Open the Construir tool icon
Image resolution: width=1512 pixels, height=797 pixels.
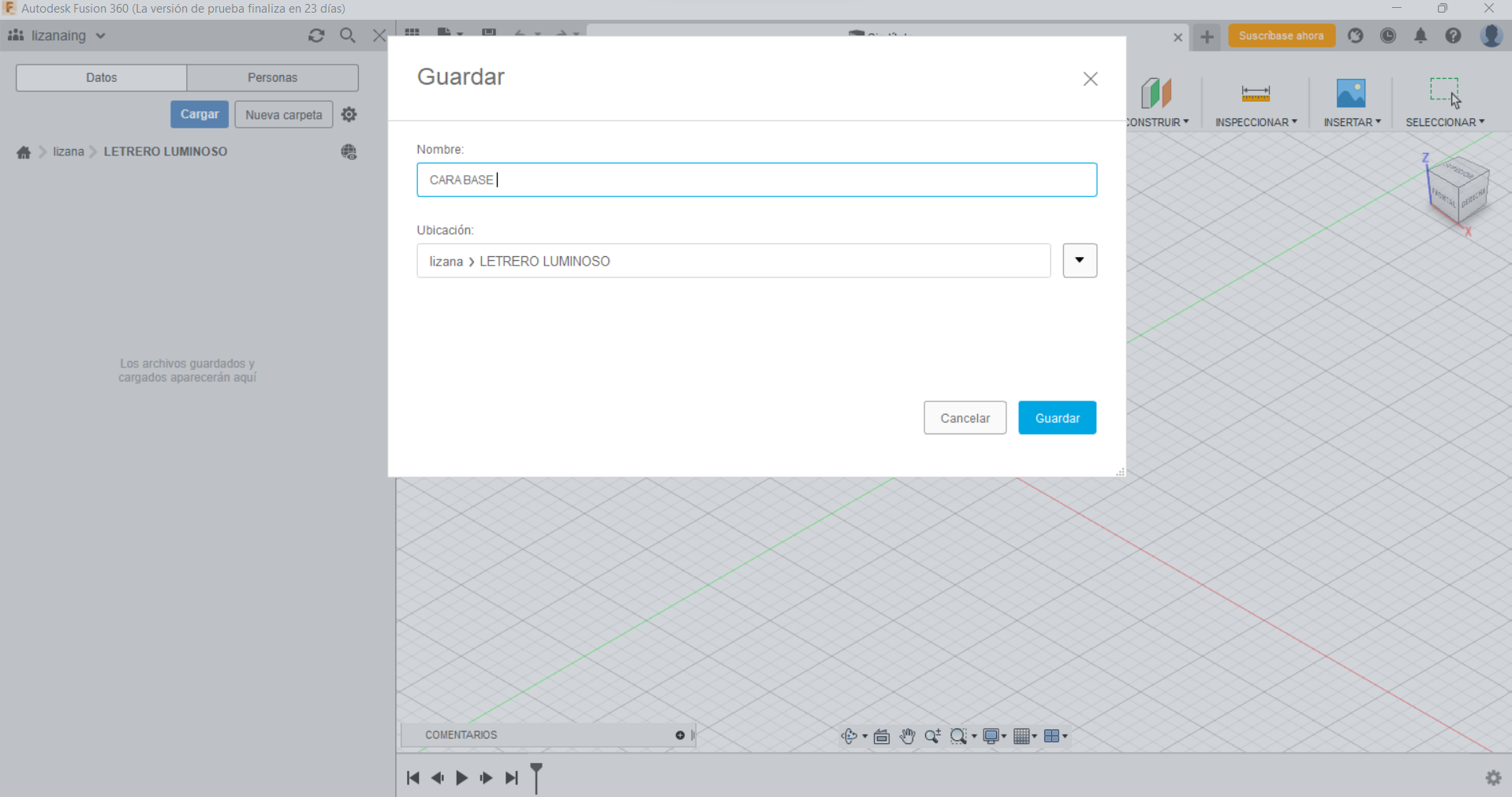tap(1156, 93)
